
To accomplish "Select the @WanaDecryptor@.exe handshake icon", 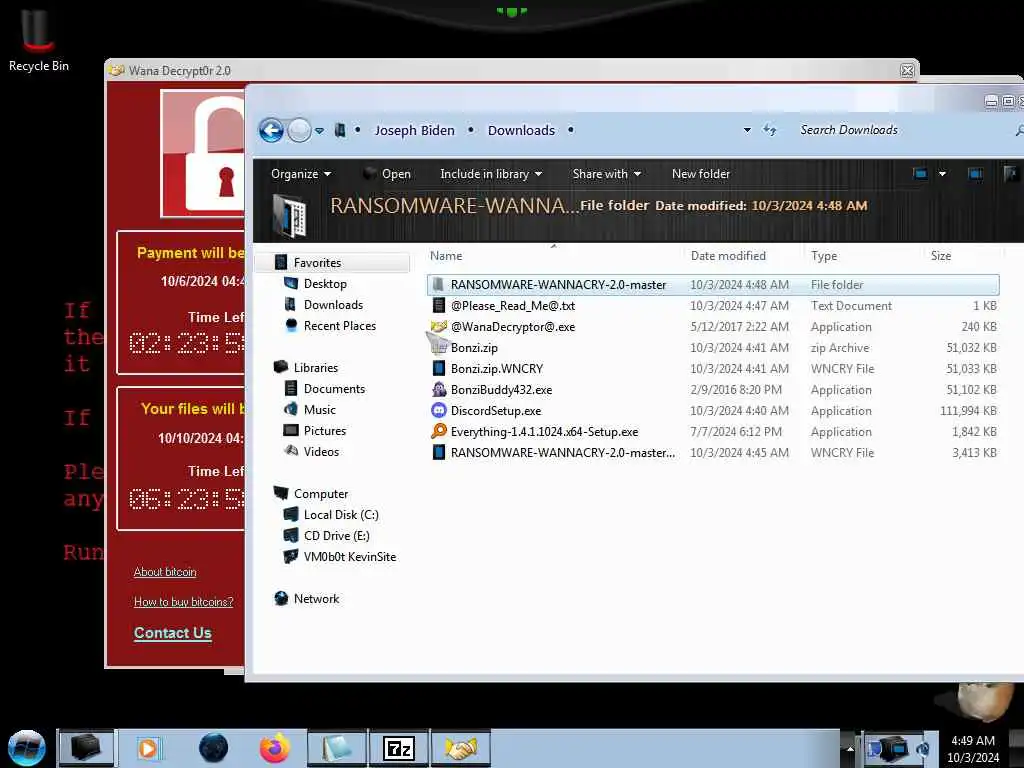I will pos(439,327).
